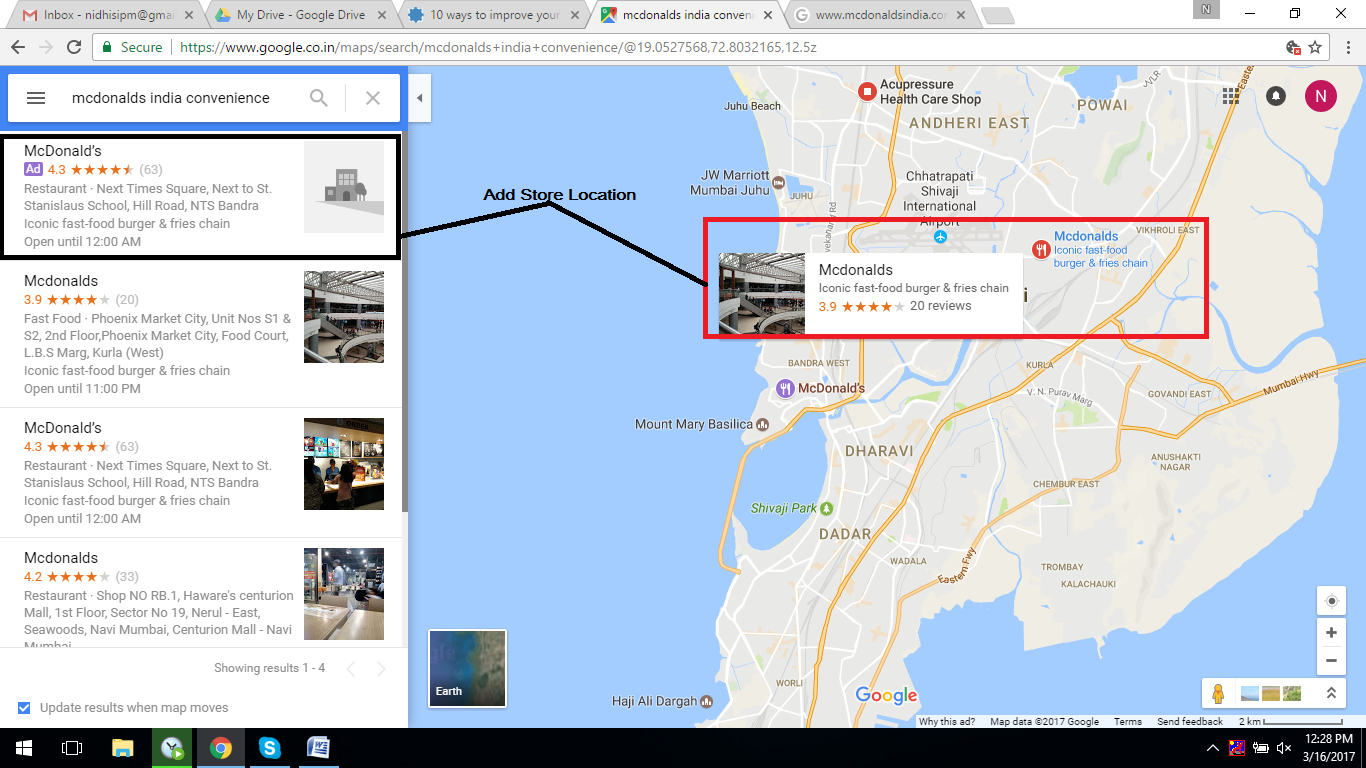Click the Shivaji Park marker
The height and width of the screenshot is (768, 1366).
tap(826, 508)
